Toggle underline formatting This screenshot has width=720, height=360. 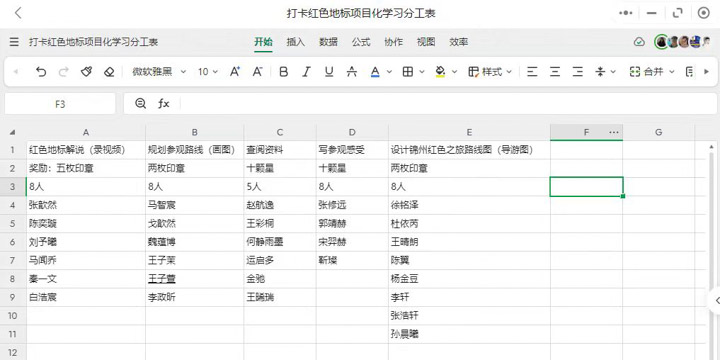pos(329,72)
